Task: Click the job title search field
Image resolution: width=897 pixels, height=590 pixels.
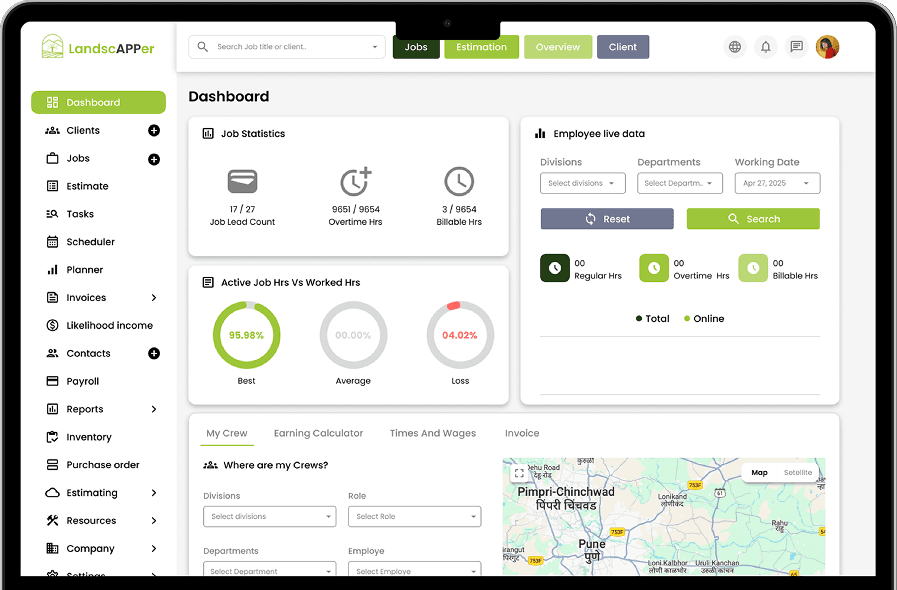Action: click(287, 47)
